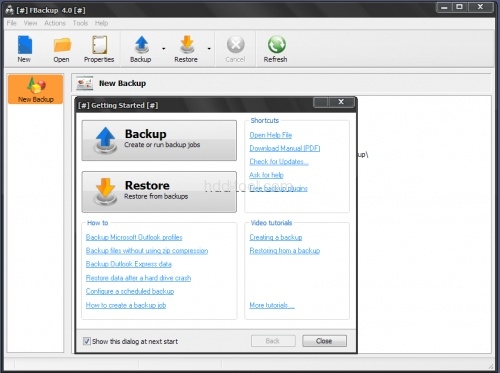Refresh the job list with the Refresh icon
The height and width of the screenshot is (373, 500).
coord(276,45)
